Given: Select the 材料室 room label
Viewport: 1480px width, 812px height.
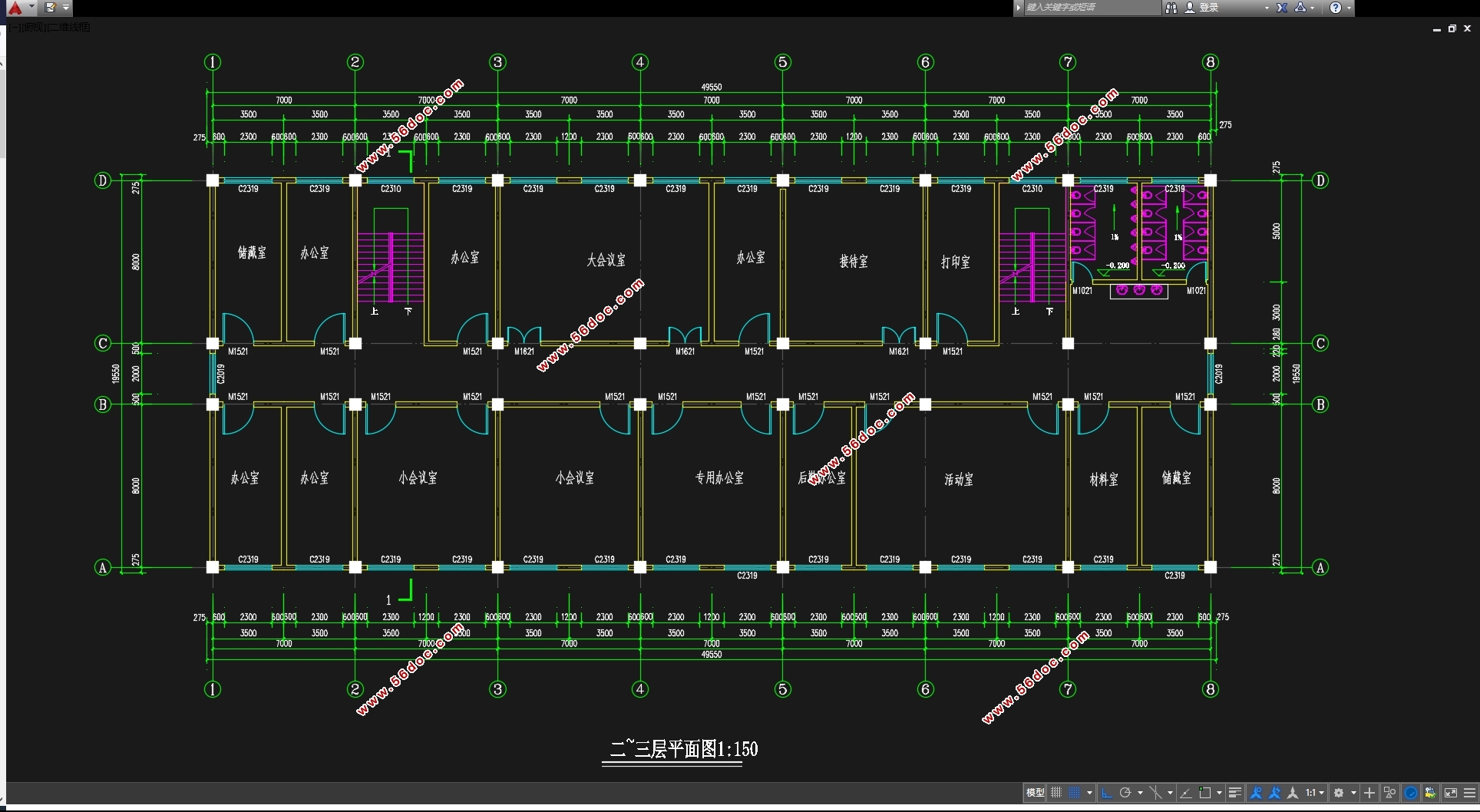Looking at the screenshot, I should click(x=1104, y=480).
